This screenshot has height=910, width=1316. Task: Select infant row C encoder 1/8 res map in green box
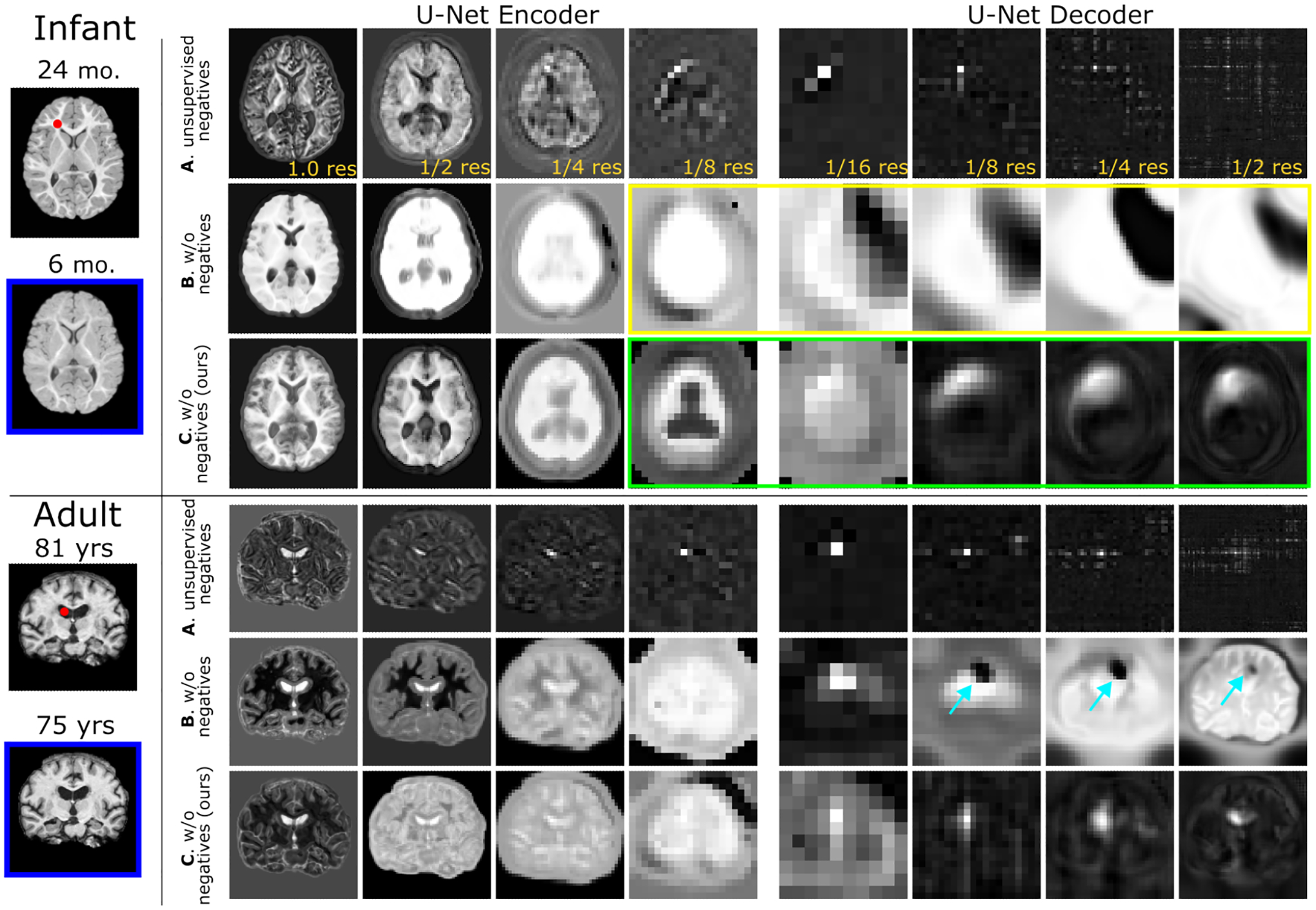click(x=693, y=413)
